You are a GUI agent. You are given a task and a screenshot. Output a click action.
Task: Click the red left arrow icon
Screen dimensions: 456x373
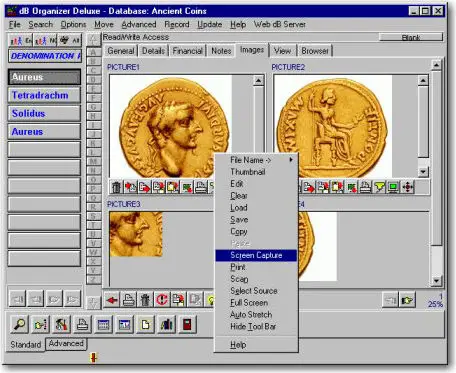[112, 300]
